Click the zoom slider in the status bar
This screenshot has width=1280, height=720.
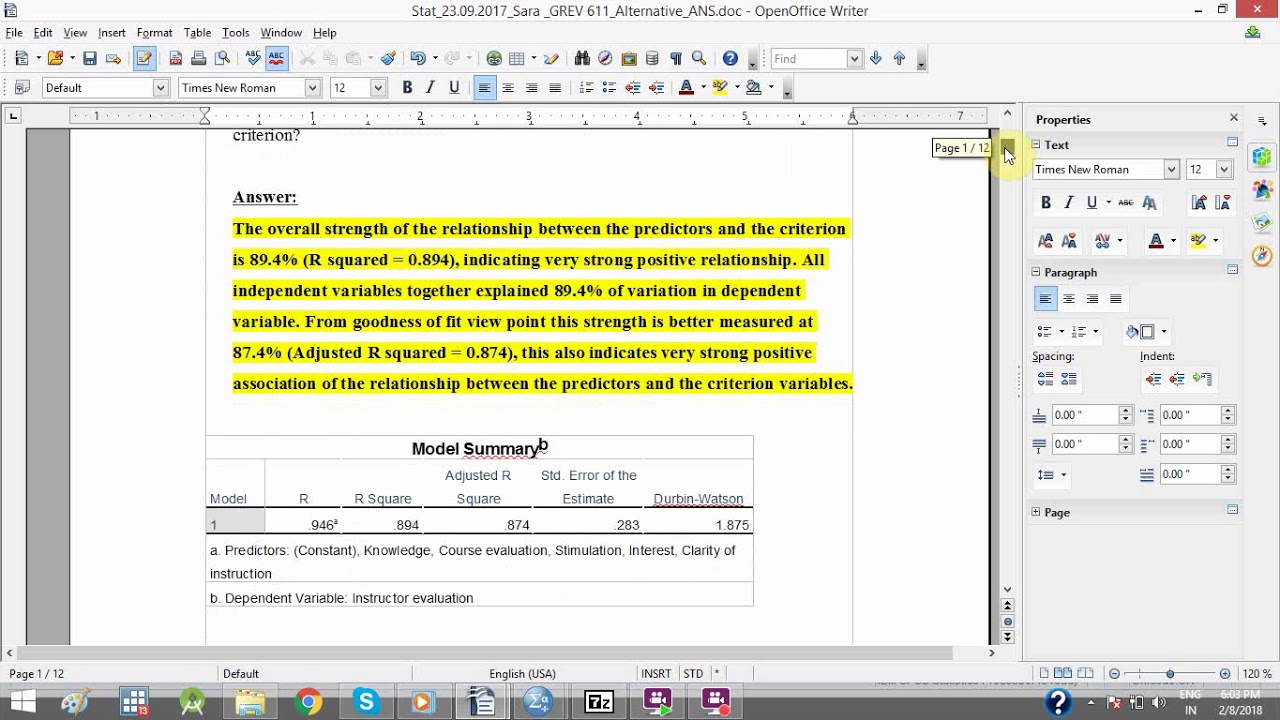[x=1170, y=674]
